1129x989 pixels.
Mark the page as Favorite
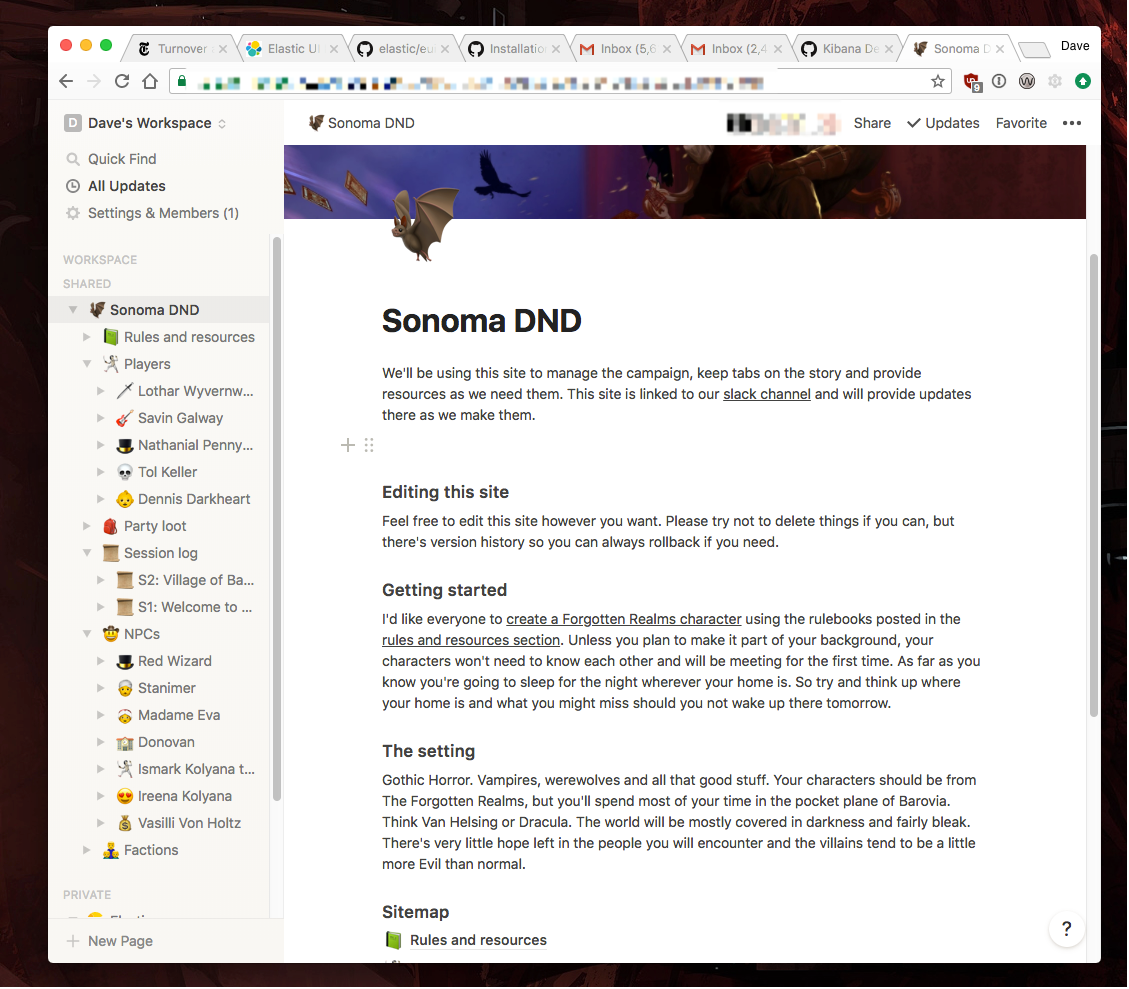(1021, 123)
